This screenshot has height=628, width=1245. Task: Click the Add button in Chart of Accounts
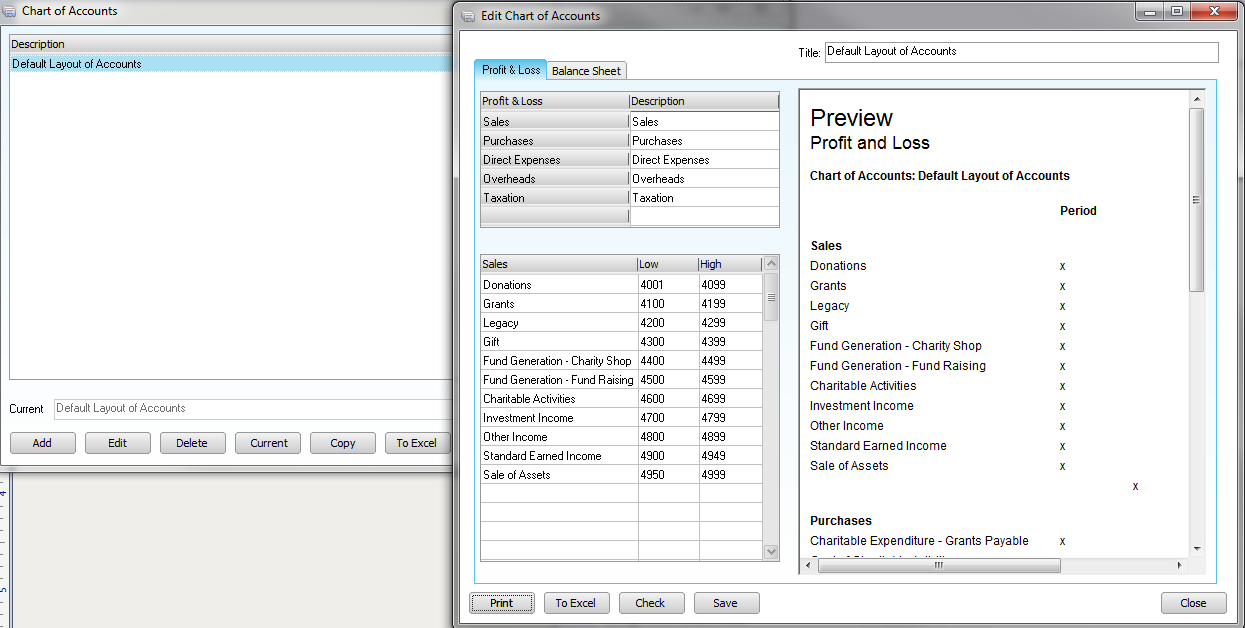pos(42,443)
